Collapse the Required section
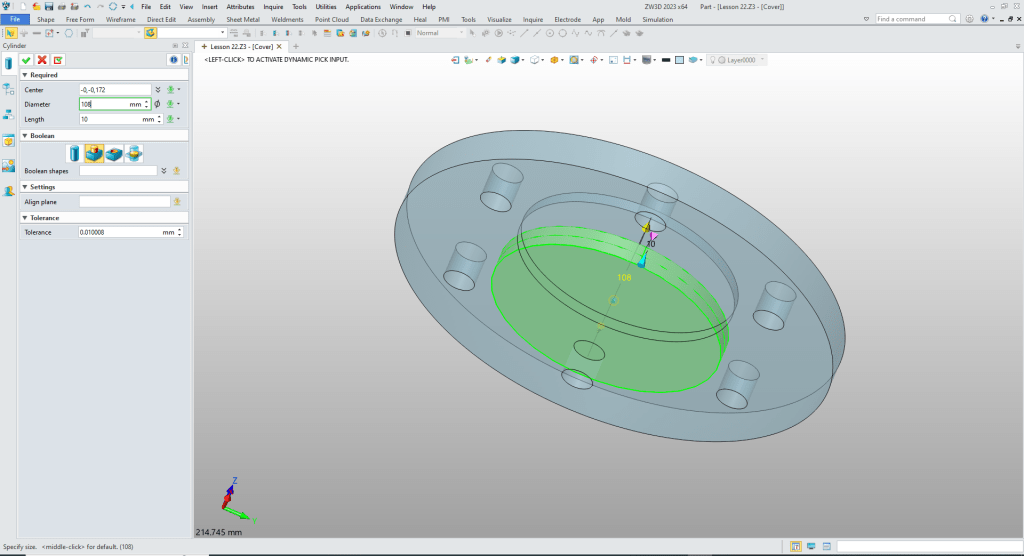This screenshot has width=1024, height=556. tap(25, 75)
